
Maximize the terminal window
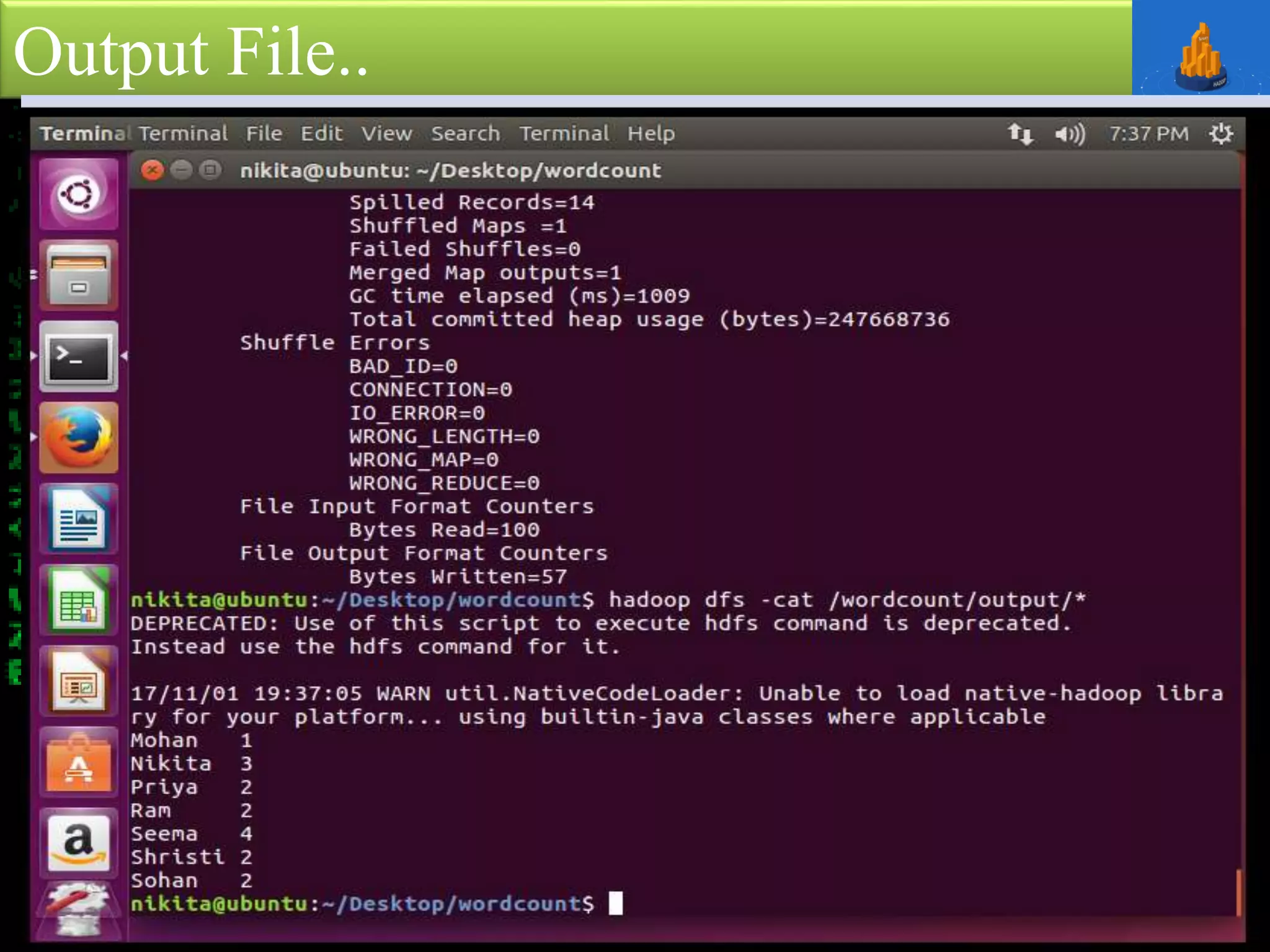click(210, 169)
